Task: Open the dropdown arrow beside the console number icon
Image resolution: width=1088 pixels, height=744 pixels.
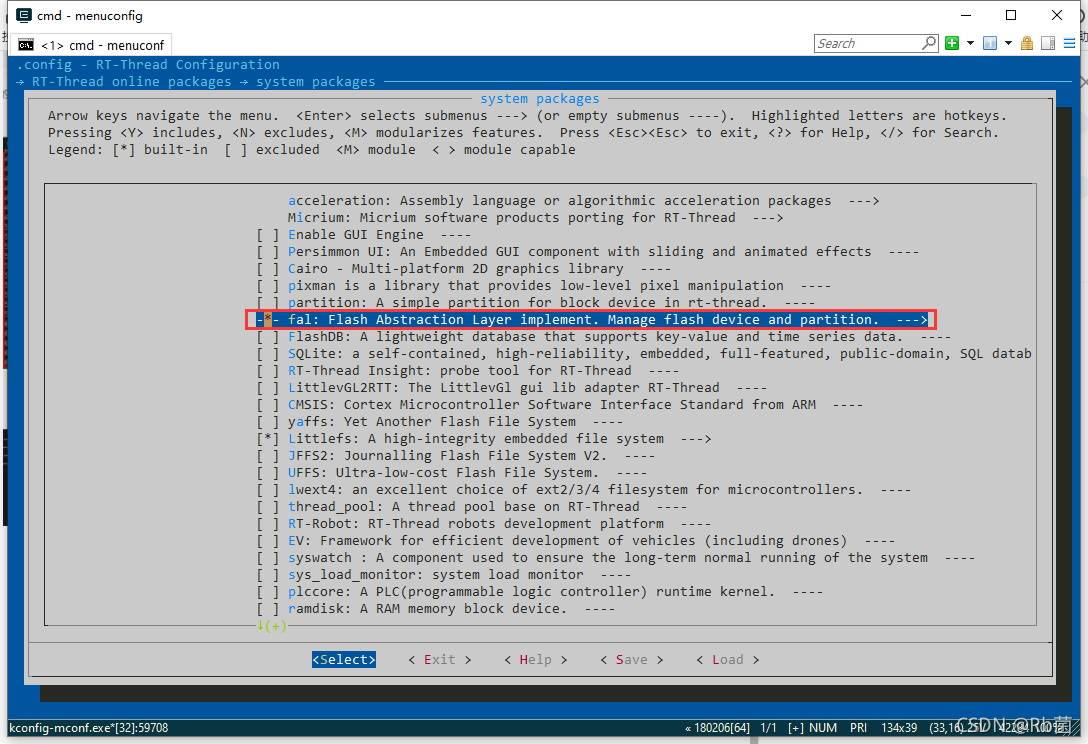Action: pos(1008,43)
